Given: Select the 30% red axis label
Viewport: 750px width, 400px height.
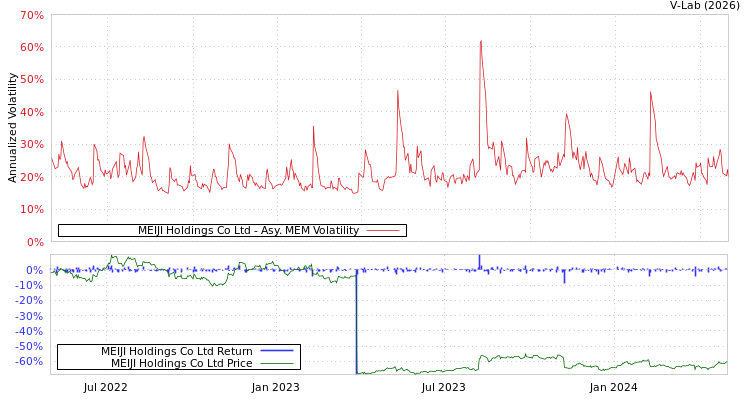Looking at the screenshot, I should coord(32,145).
